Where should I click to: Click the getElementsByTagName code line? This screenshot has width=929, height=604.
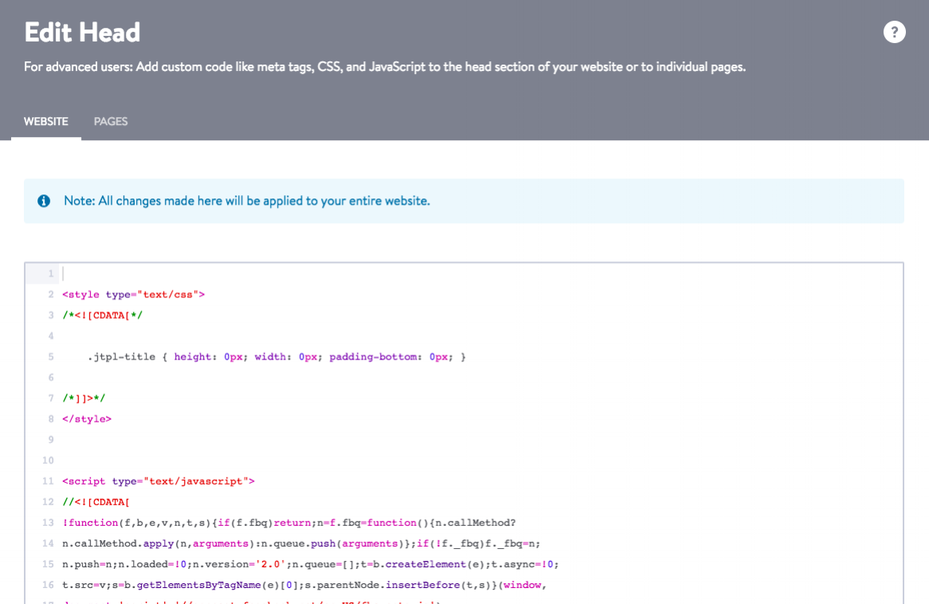click(x=304, y=585)
